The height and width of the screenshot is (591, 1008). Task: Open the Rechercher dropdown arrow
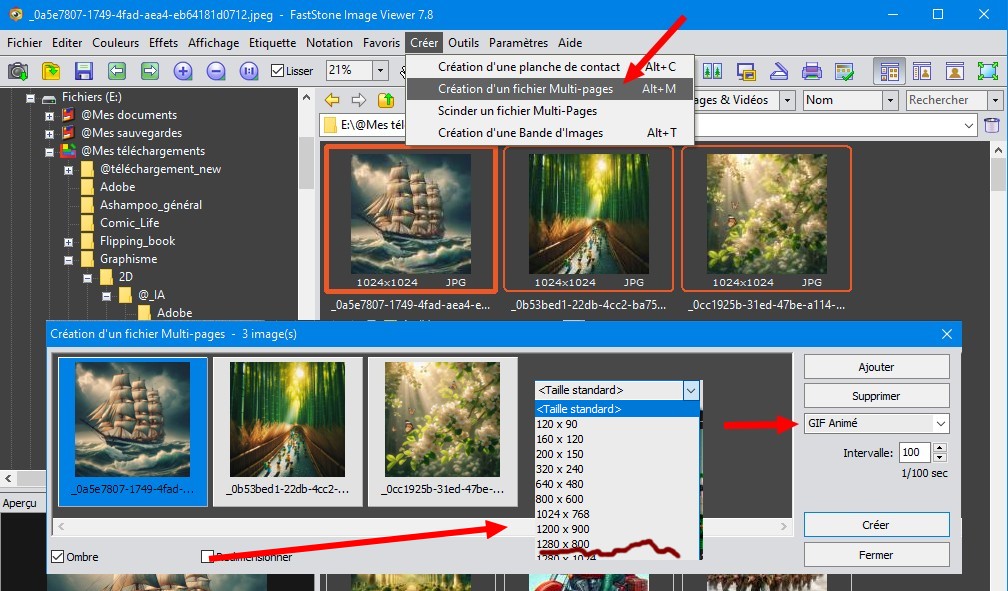(995, 100)
